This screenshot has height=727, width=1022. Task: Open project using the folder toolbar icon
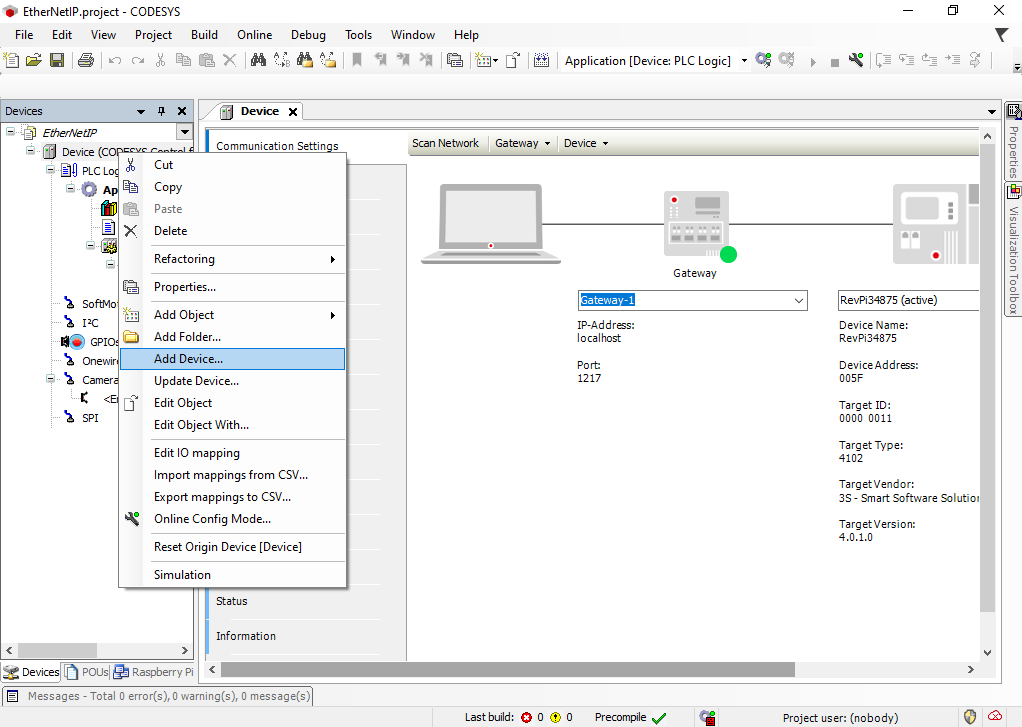click(x=34, y=60)
